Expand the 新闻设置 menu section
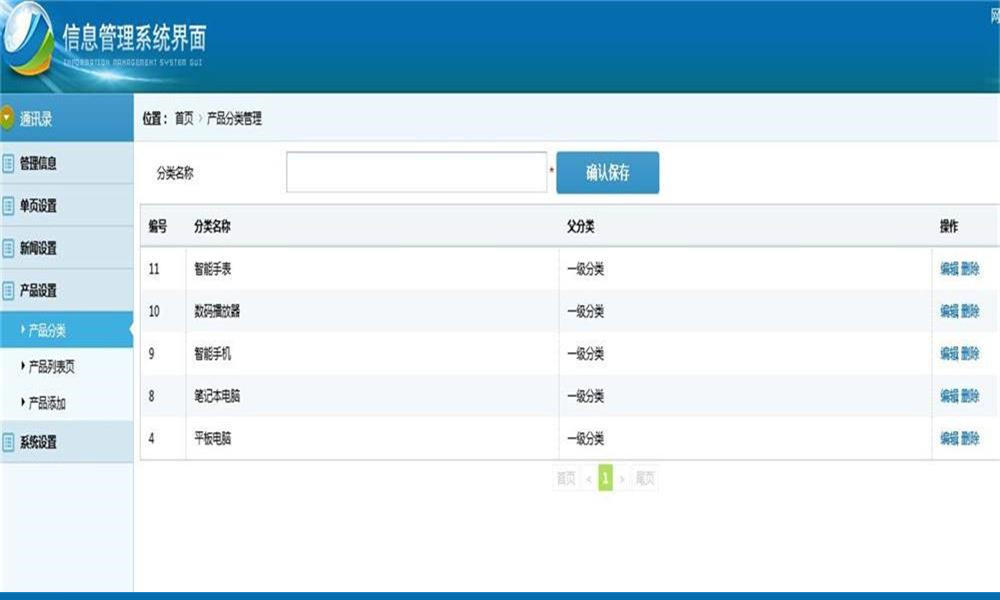Screen dimensions: 1000x600 coord(66,248)
